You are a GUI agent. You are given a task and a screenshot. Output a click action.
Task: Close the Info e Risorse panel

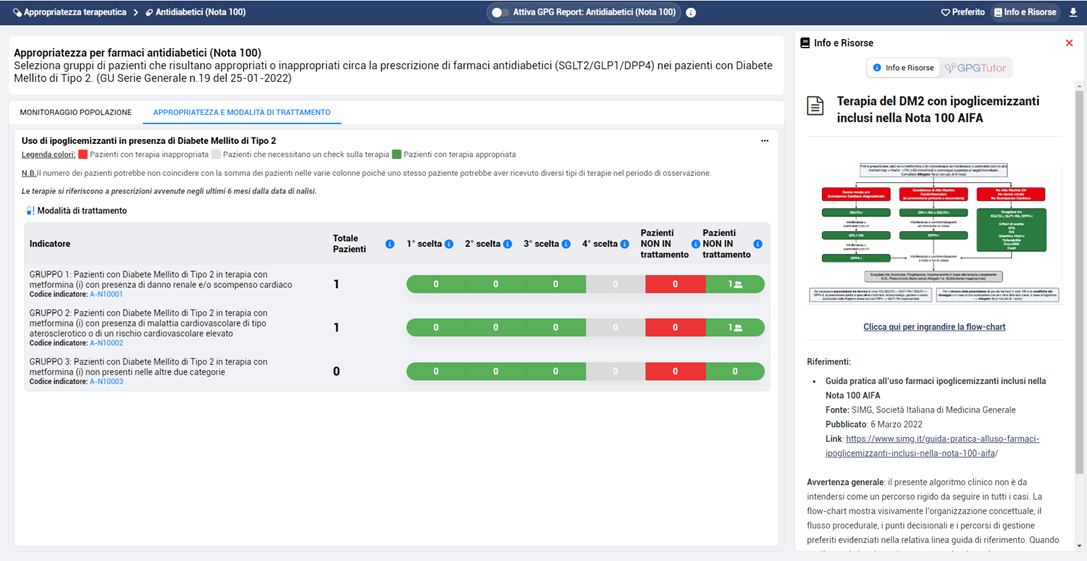tap(1069, 43)
